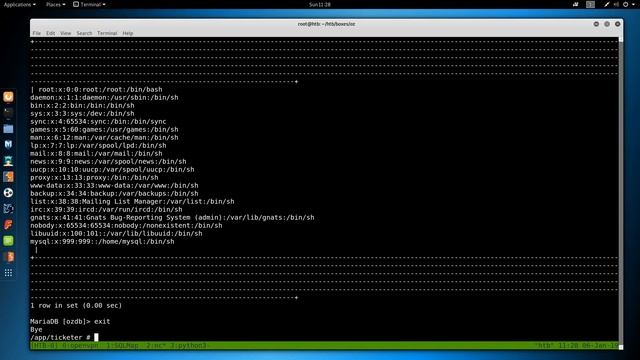
Task: Launch Metasploit 'M' icon in dock
Action: [8, 144]
